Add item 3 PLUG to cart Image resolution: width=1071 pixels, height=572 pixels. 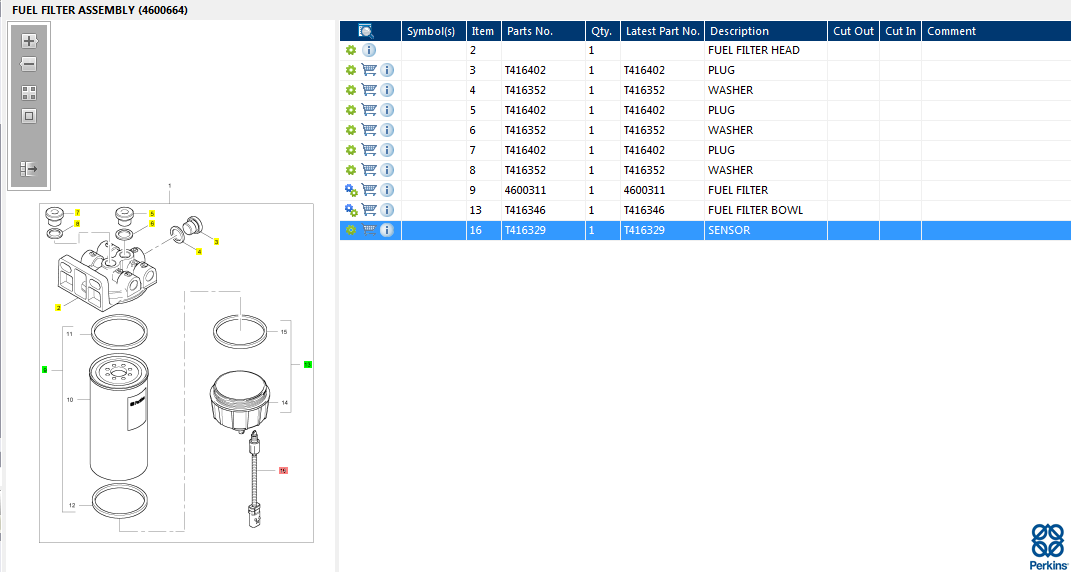click(369, 70)
